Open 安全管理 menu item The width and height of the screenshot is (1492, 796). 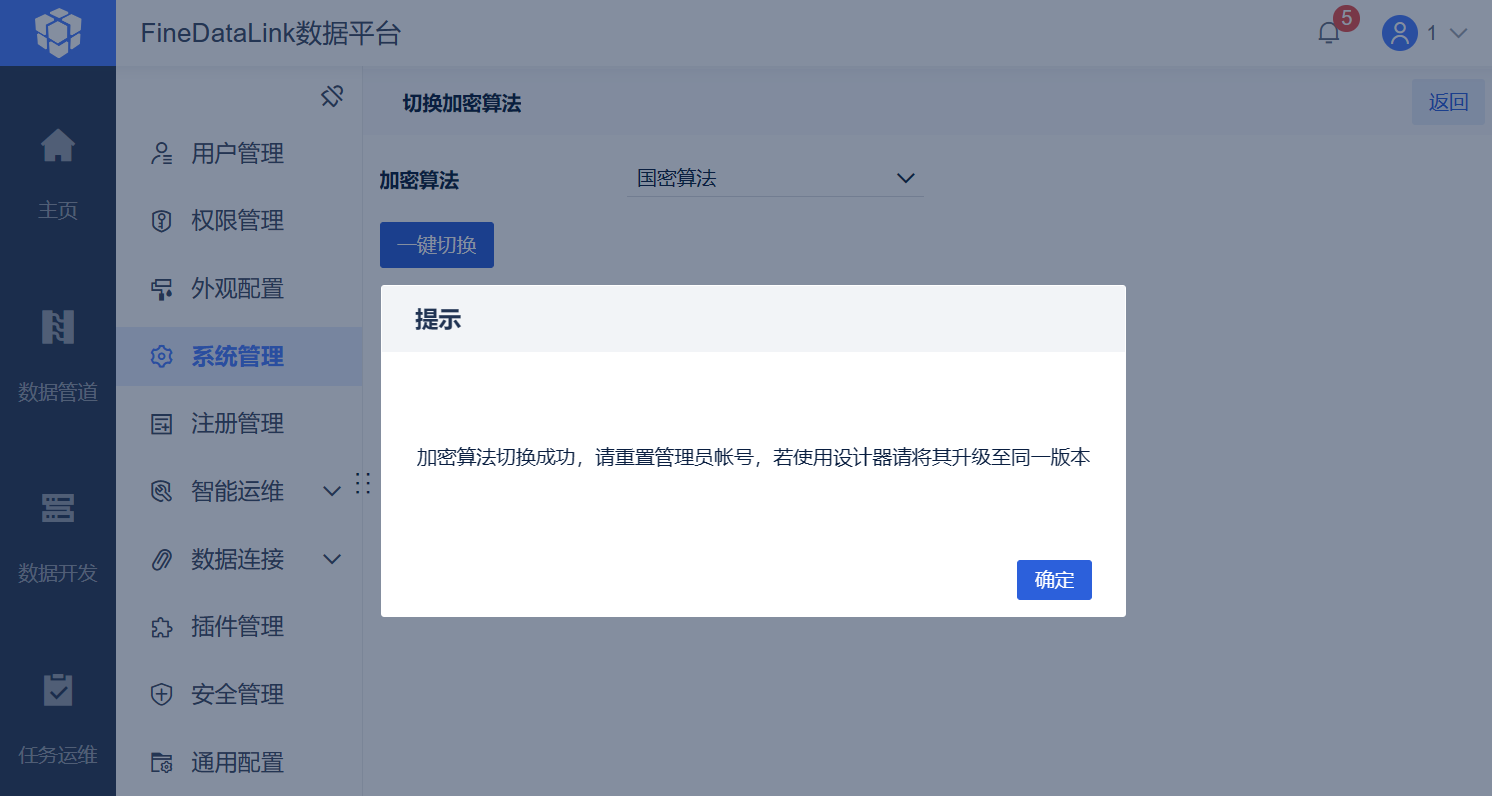[239, 694]
